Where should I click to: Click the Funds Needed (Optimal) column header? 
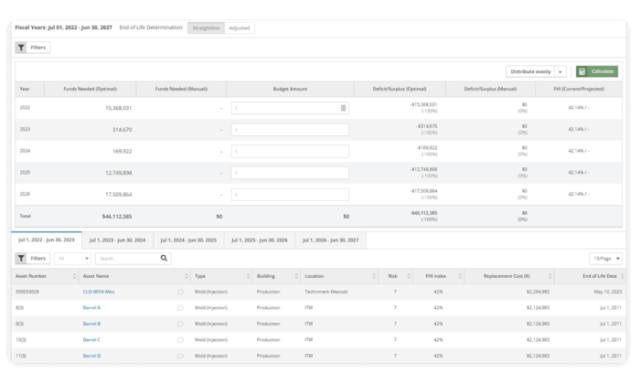(90, 89)
